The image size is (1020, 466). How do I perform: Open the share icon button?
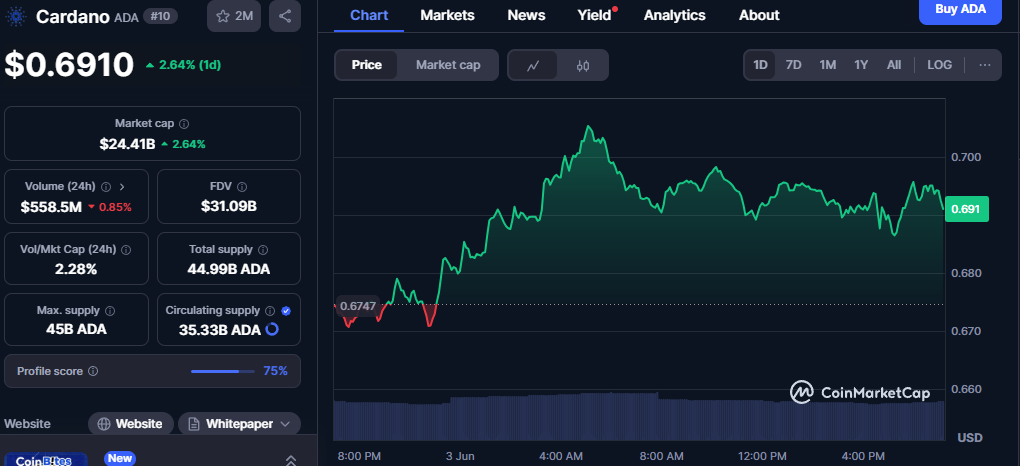[284, 16]
